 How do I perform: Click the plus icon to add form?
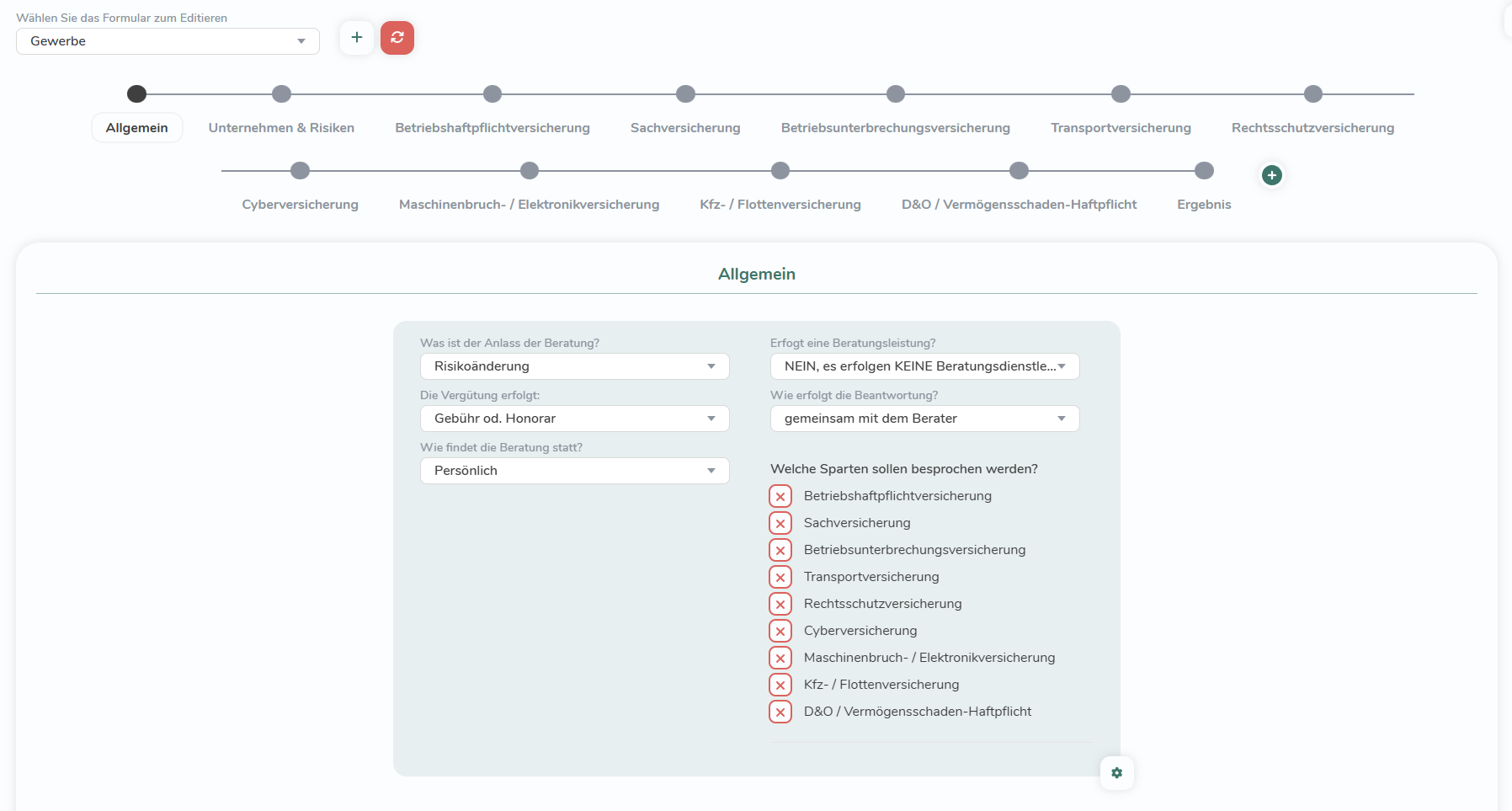[x=357, y=38]
